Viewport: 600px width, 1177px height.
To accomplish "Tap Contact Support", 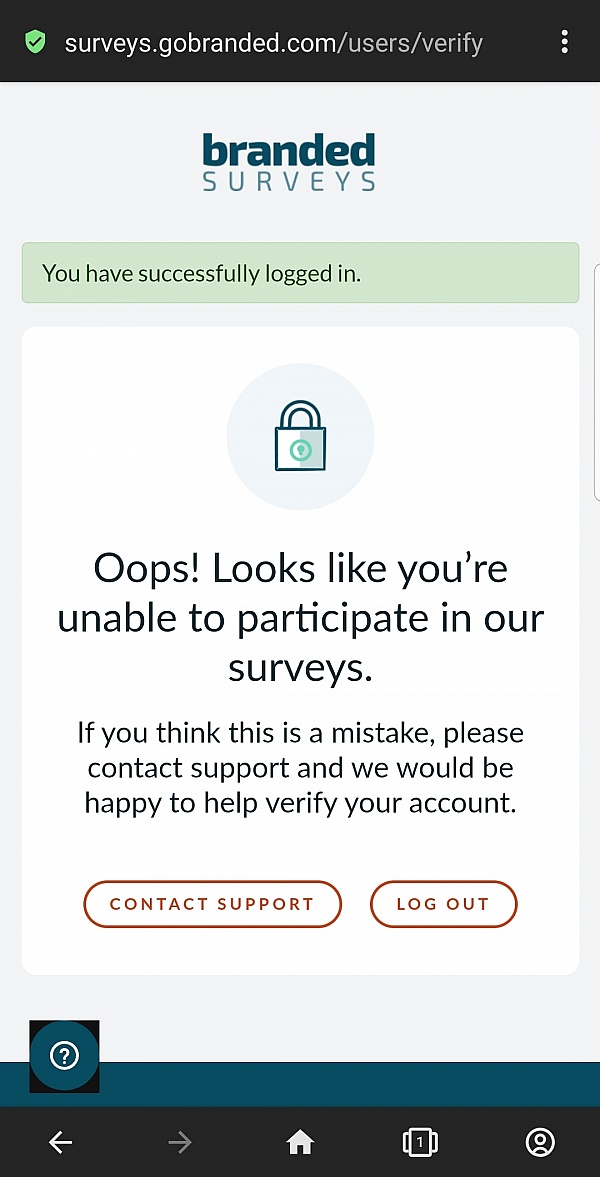I will click(x=212, y=904).
